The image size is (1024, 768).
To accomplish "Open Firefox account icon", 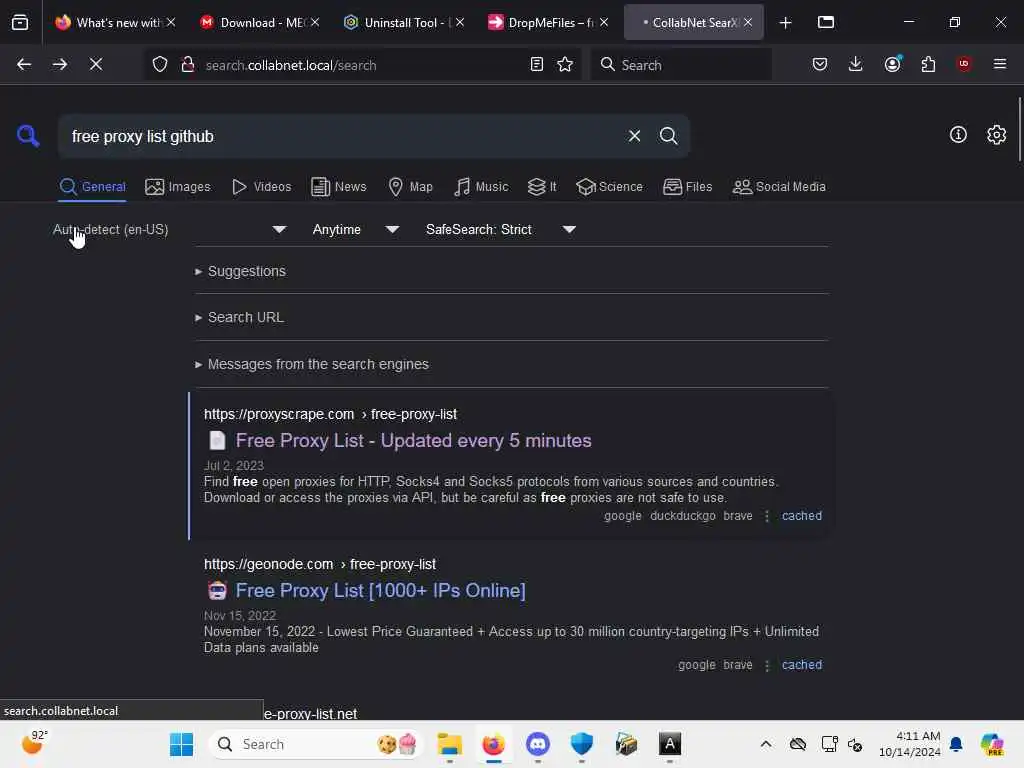I will pos(892,64).
